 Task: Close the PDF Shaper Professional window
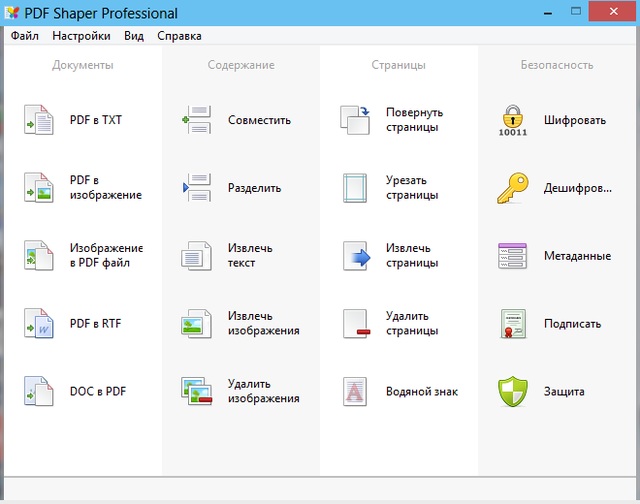(x=613, y=11)
